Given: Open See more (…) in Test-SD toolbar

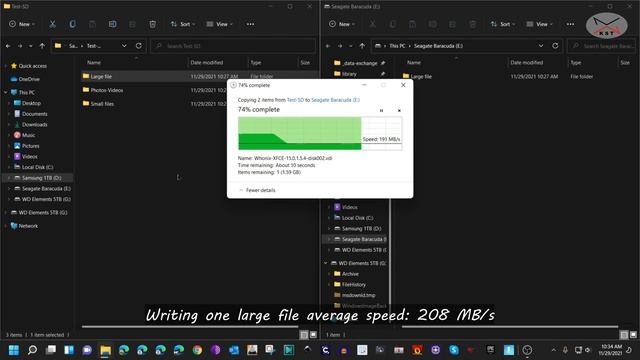Looking at the screenshot, I should [x=250, y=24].
